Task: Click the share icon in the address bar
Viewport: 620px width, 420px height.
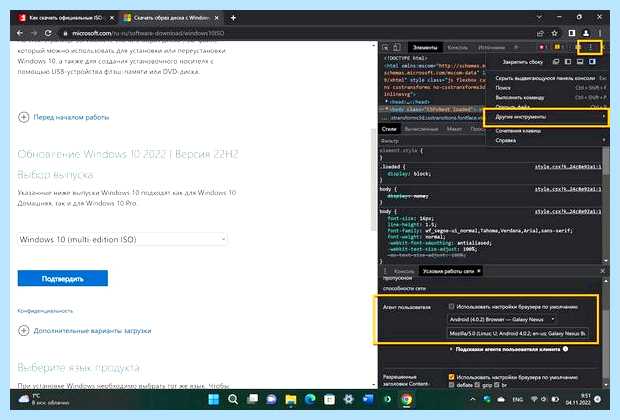Action: pos(540,33)
